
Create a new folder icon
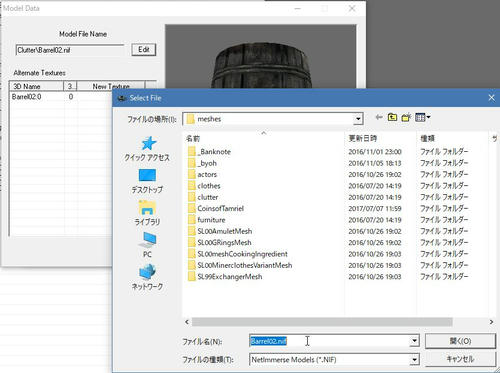click(x=406, y=117)
